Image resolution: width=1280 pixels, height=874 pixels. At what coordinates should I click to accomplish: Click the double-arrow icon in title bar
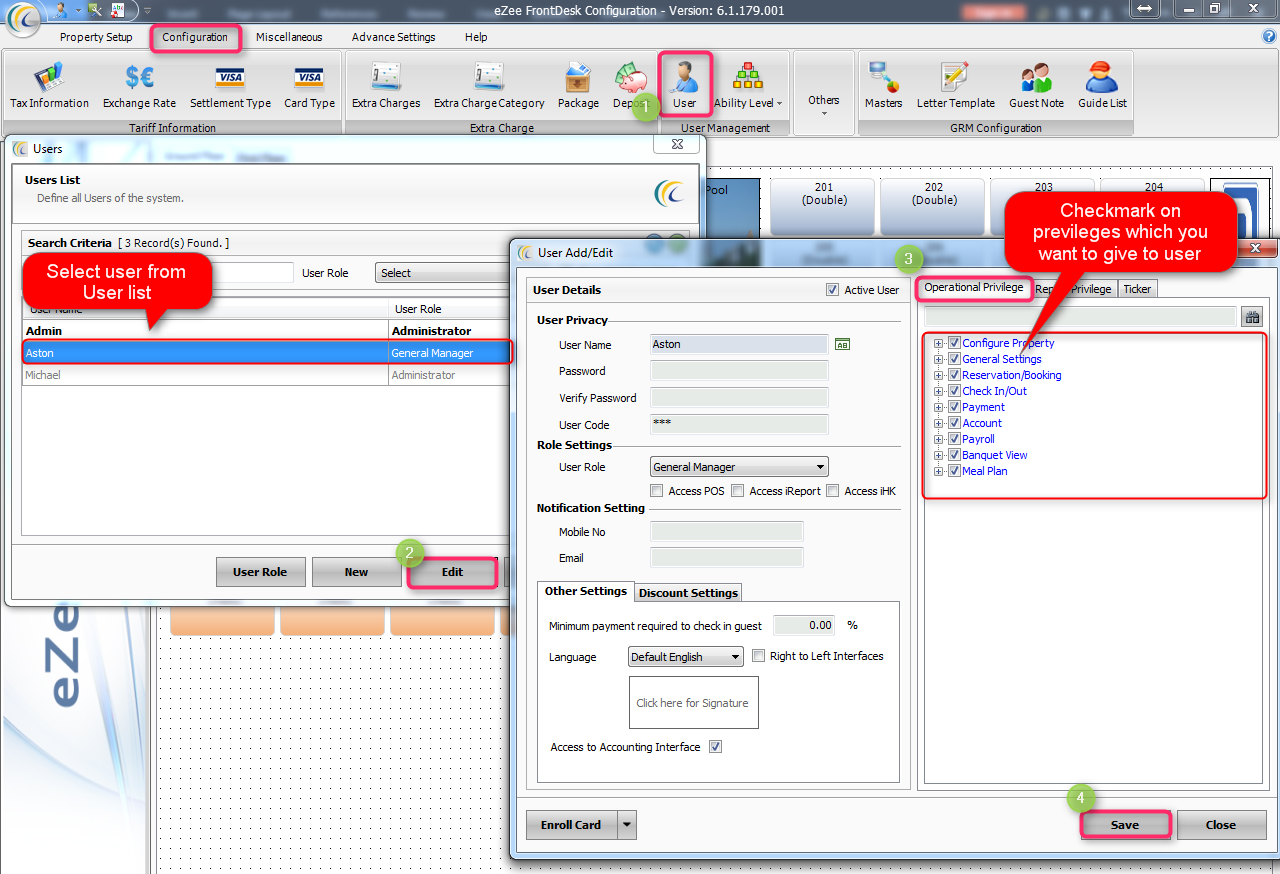tap(1145, 9)
